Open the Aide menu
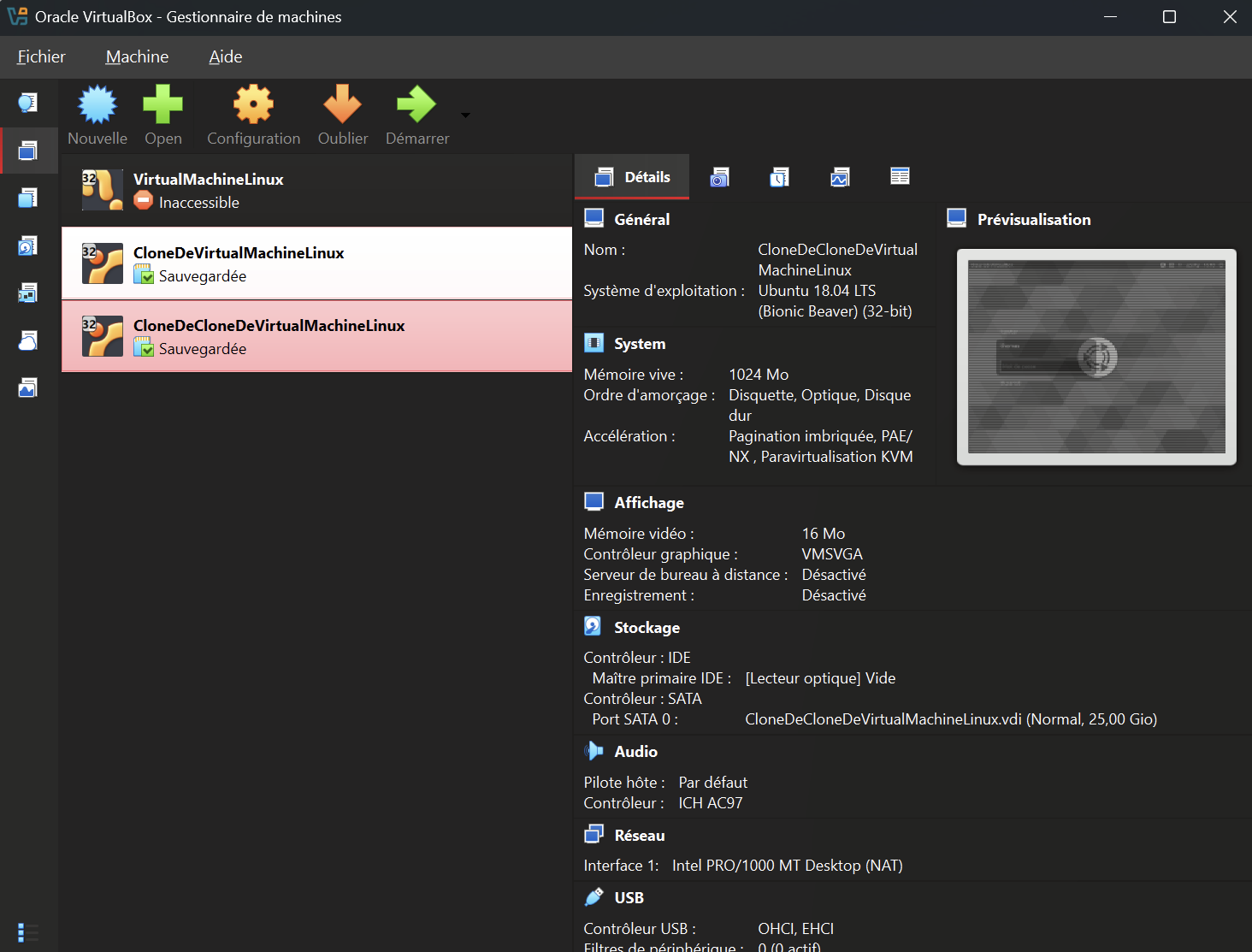The height and width of the screenshot is (952, 1252). click(x=226, y=56)
